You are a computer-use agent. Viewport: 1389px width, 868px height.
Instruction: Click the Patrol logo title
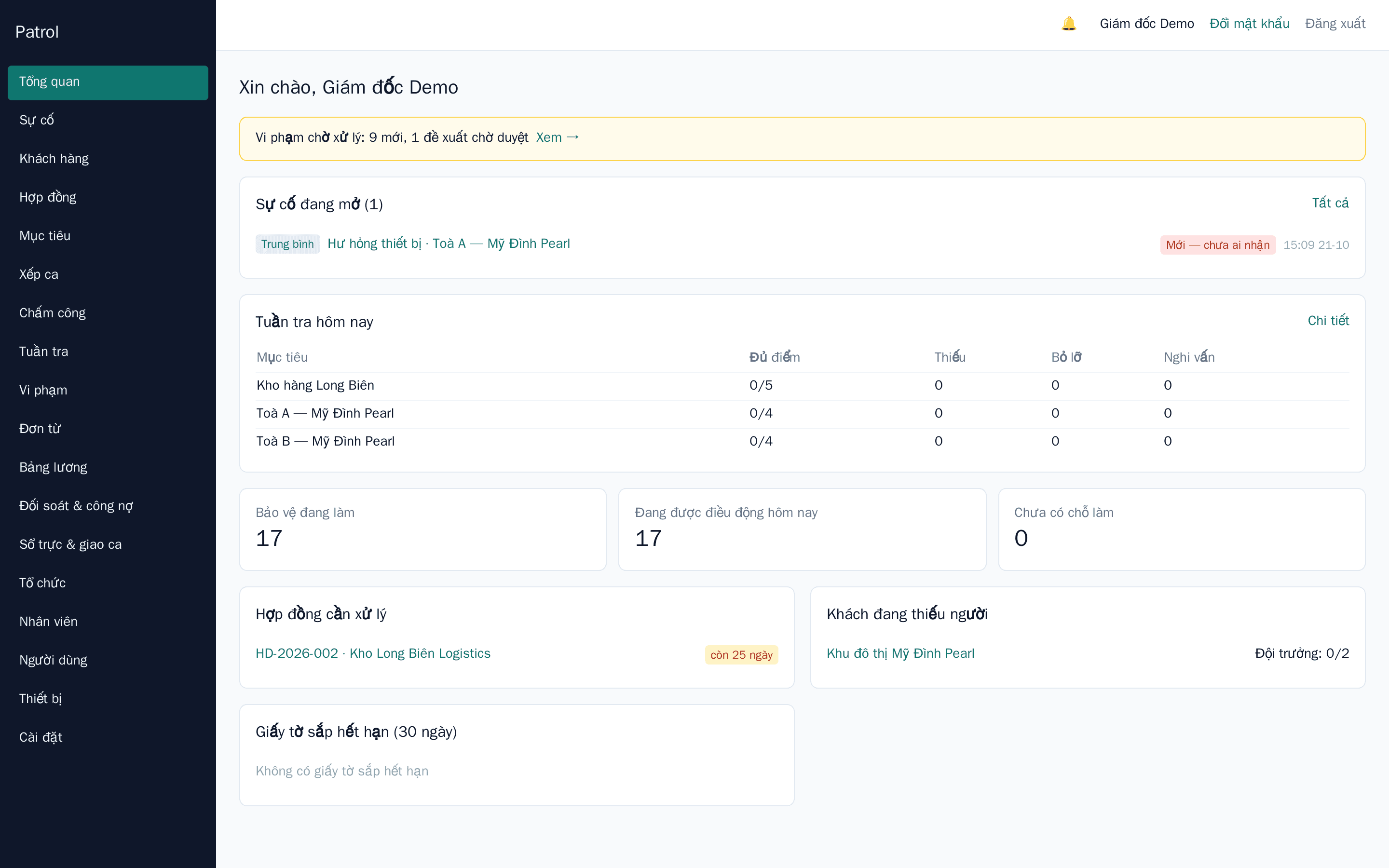[37, 32]
